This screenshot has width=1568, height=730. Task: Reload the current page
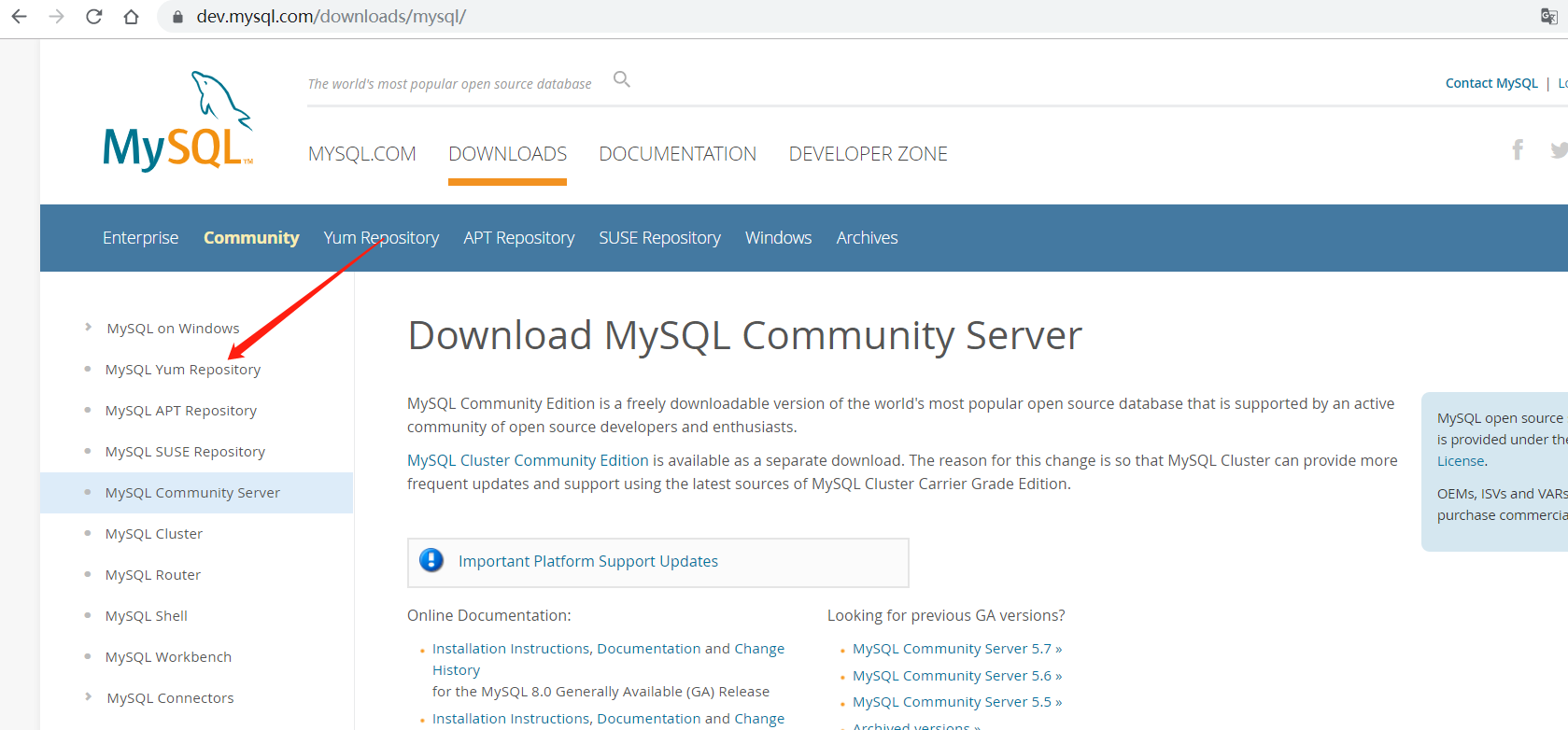pyautogui.click(x=93, y=17)
